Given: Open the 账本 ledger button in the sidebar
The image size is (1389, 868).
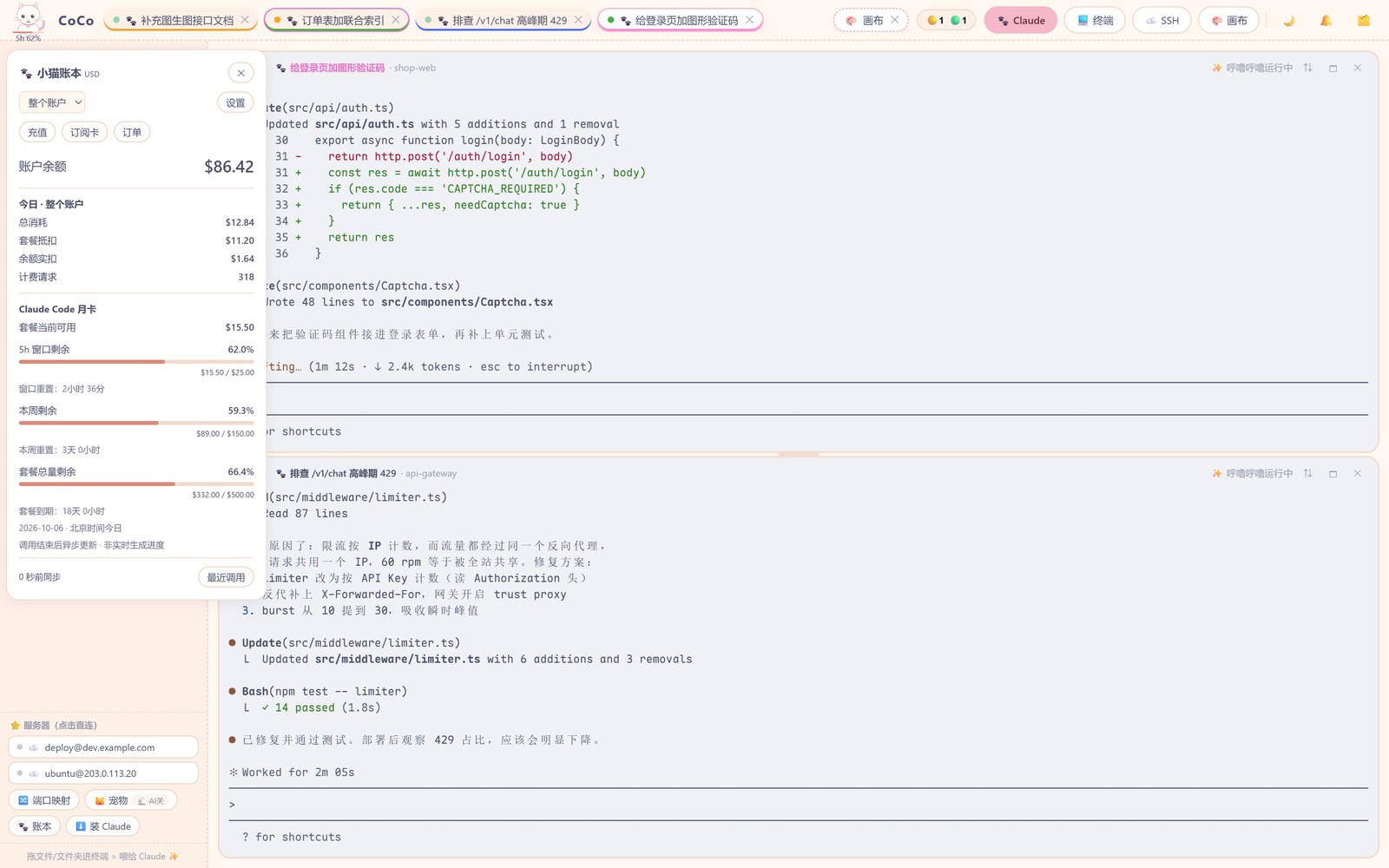Looking at the screenshot, I should [x=35, y=826].
